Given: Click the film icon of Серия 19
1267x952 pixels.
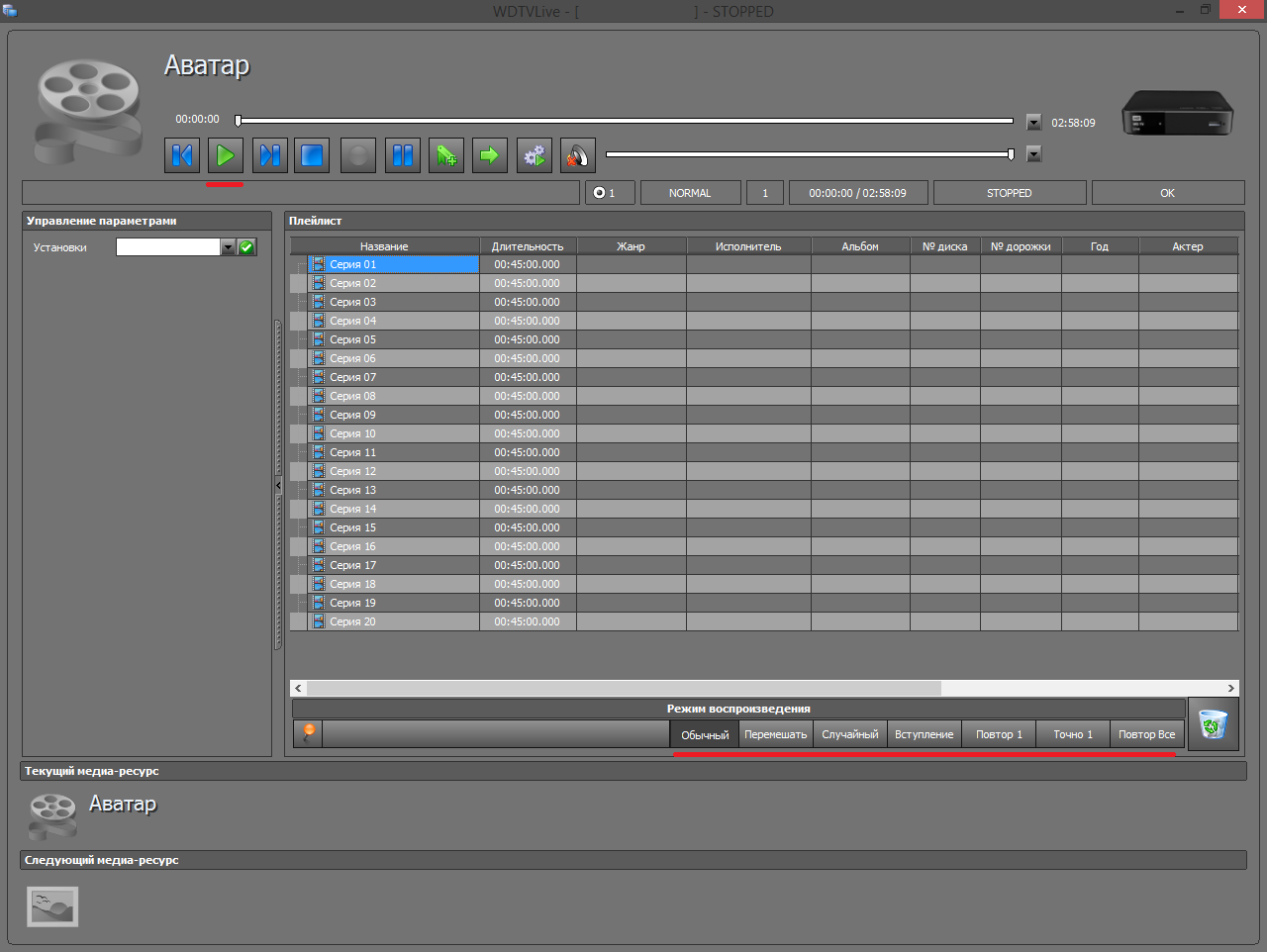Looking at the screenshot, I should (319, 603).
